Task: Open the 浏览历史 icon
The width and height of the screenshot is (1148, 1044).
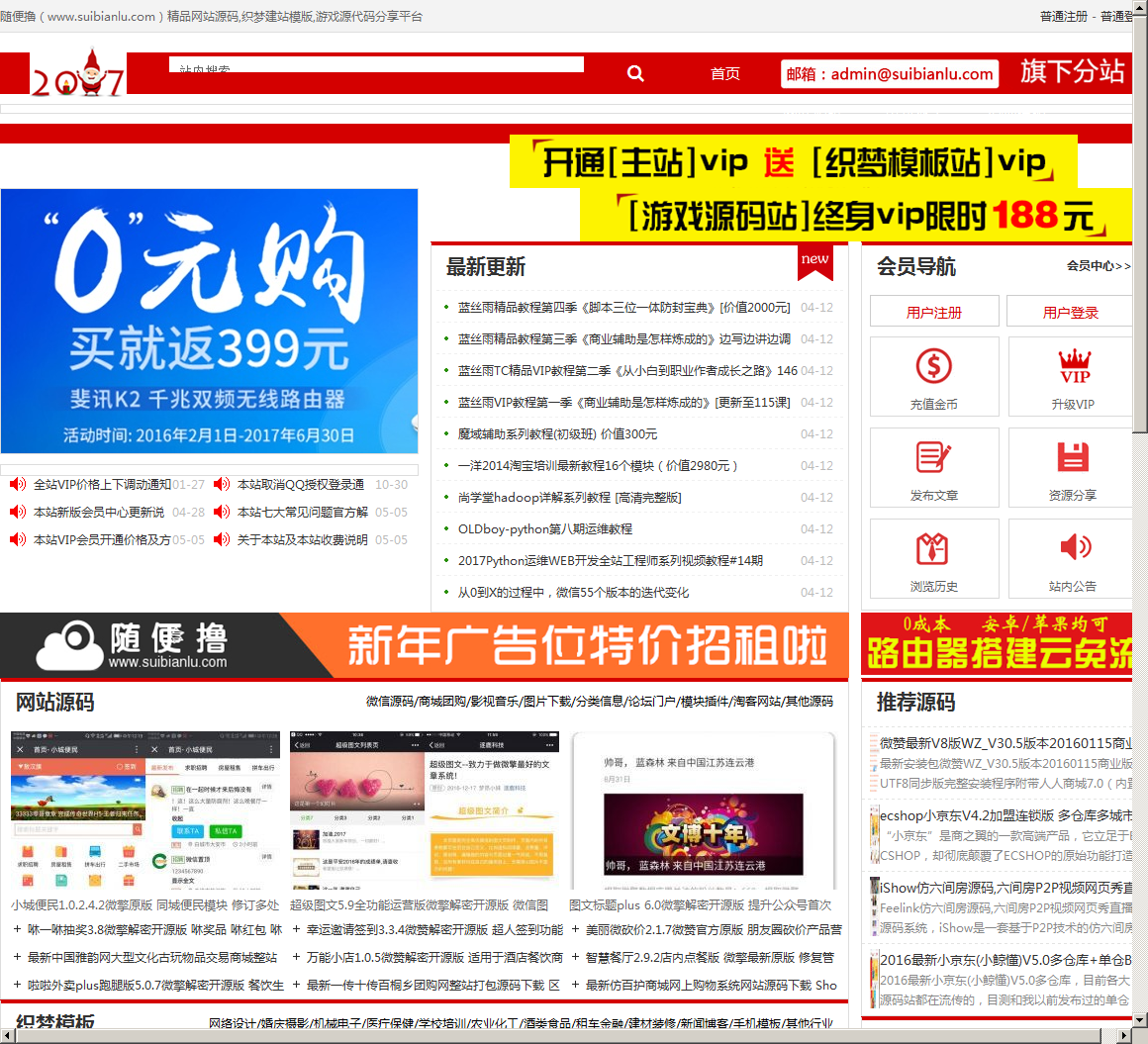Action: pyautogui.click(x=932, y=548)
